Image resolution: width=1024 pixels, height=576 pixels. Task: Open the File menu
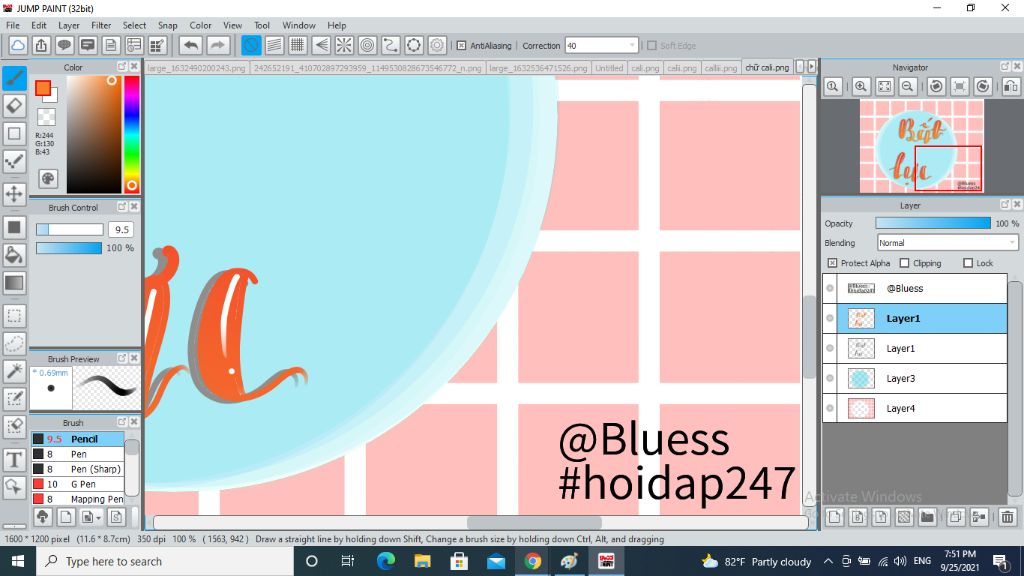12,25
